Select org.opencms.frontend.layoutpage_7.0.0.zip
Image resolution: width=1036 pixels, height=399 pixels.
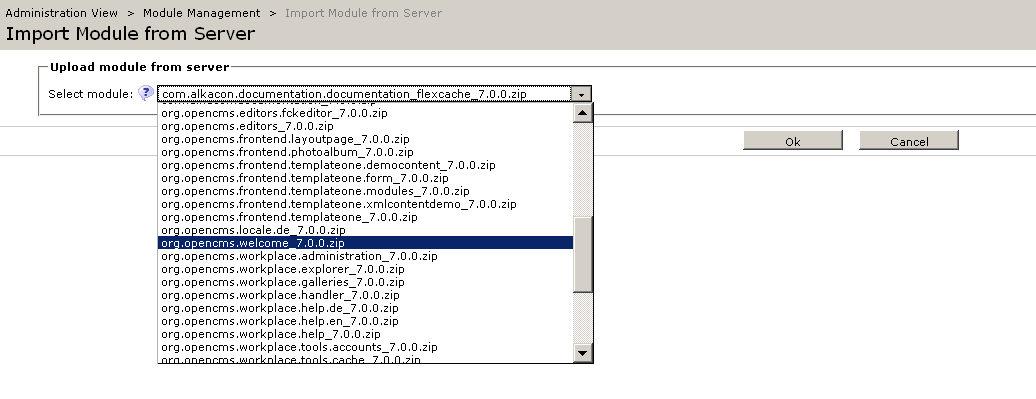pos(365,139)
